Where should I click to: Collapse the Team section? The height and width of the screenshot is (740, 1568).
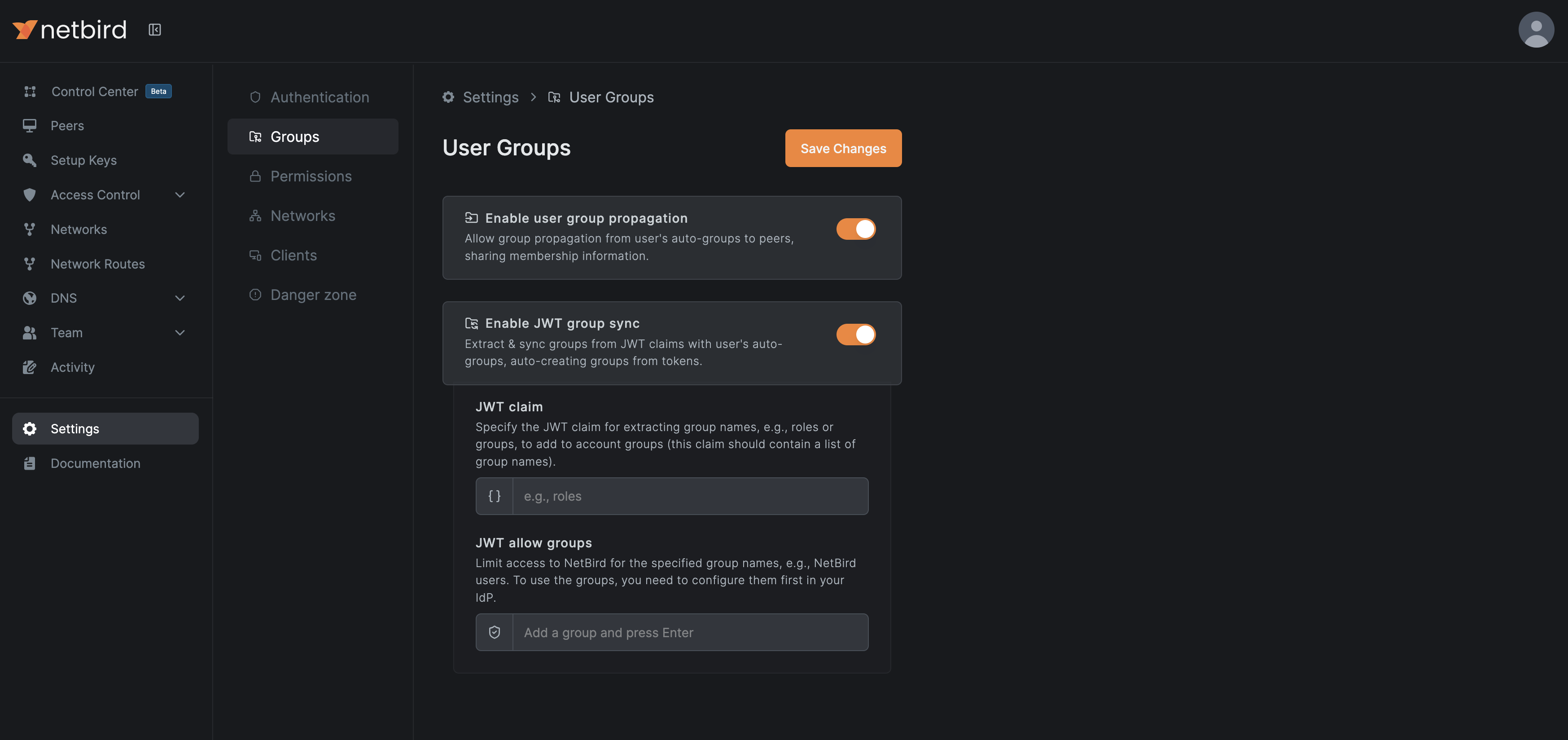tap(179, 333)
